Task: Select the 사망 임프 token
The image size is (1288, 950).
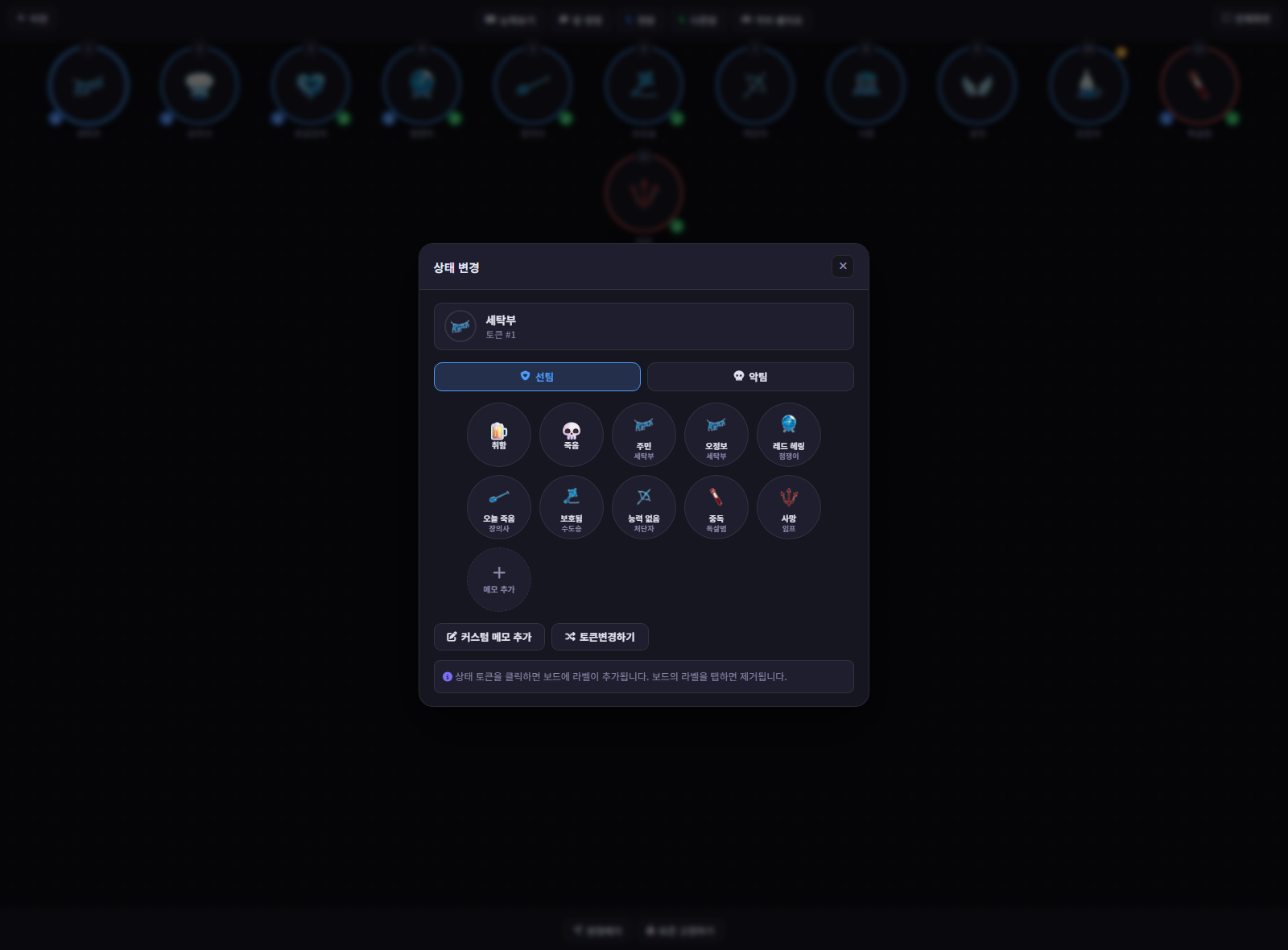Action: coord(789,507)
